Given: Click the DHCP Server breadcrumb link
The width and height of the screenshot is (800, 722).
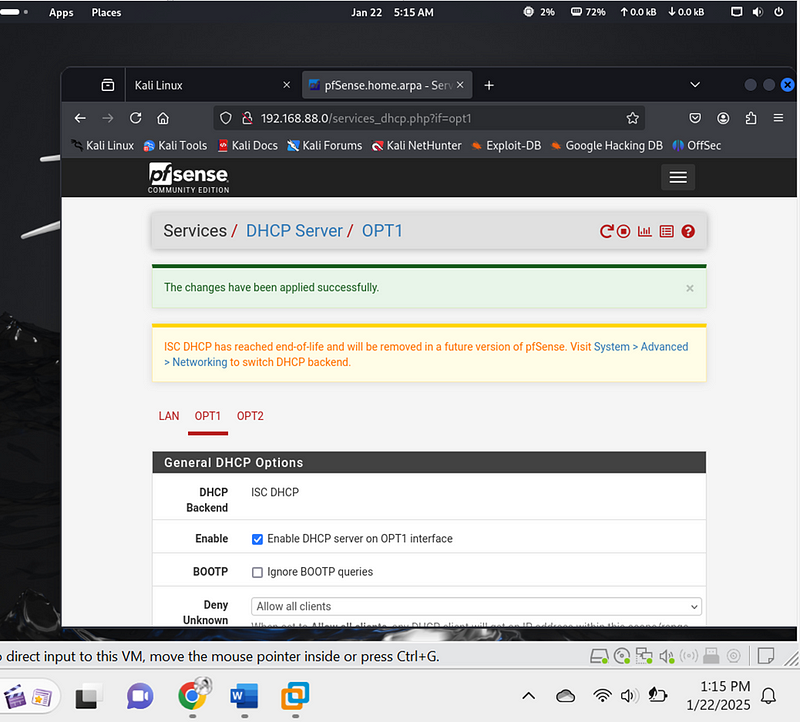Looking at the screenshot, I should pos(294,231).
